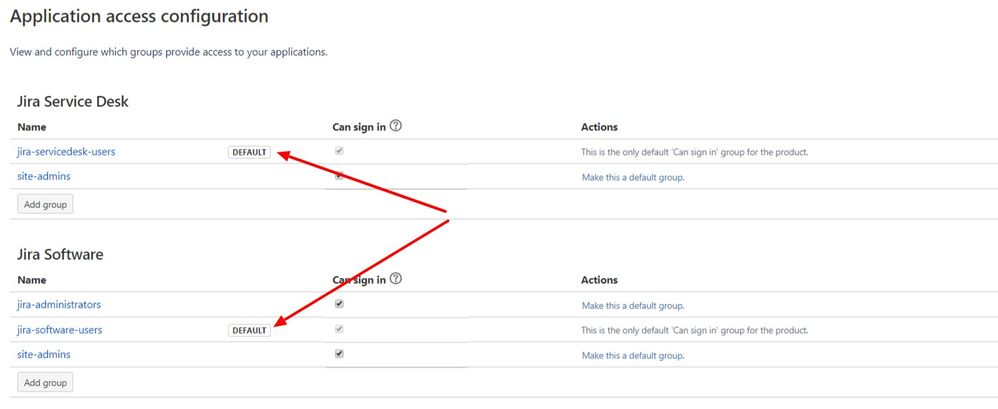Click Add group under Jira Software
Image resolution: width=998 pixels, height=409 pixels.
click(x=45, y=383)
